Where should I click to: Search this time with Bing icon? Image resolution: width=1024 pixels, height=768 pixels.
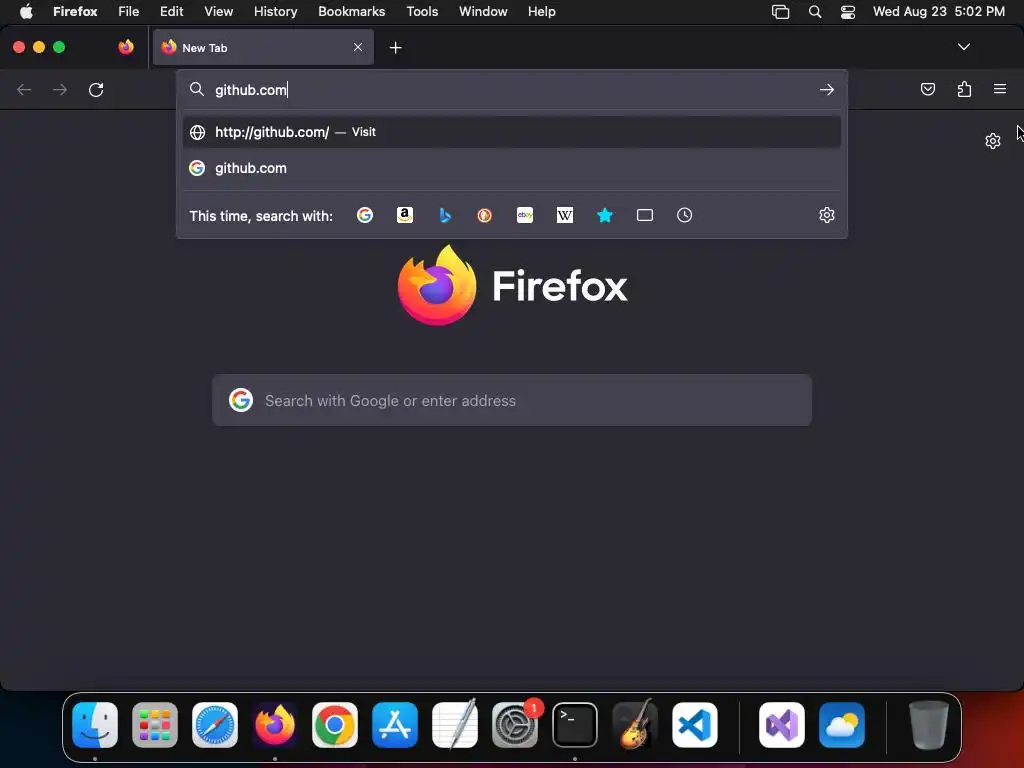pos(445,215)
